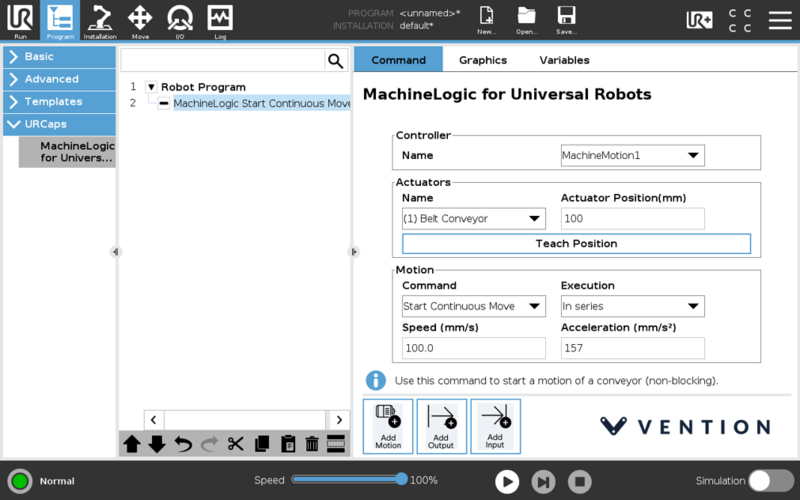
Task: Open the hamburger menu
Action: 780,20
